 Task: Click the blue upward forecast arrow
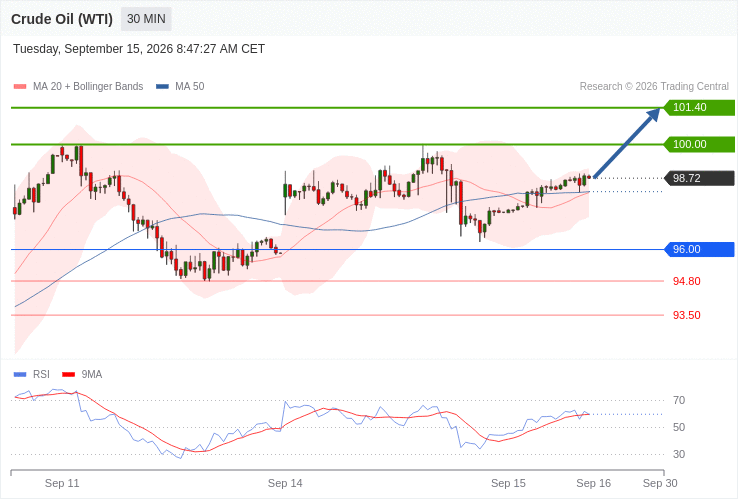[626, 143]
